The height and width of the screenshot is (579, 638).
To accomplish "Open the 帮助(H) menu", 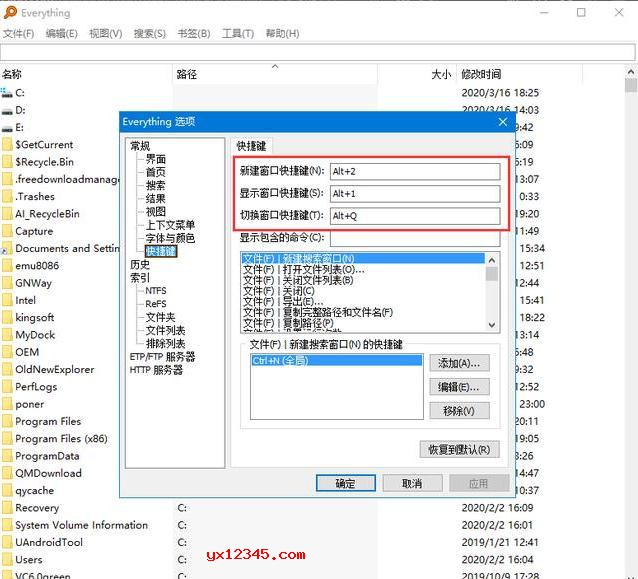I will point(282,34).
